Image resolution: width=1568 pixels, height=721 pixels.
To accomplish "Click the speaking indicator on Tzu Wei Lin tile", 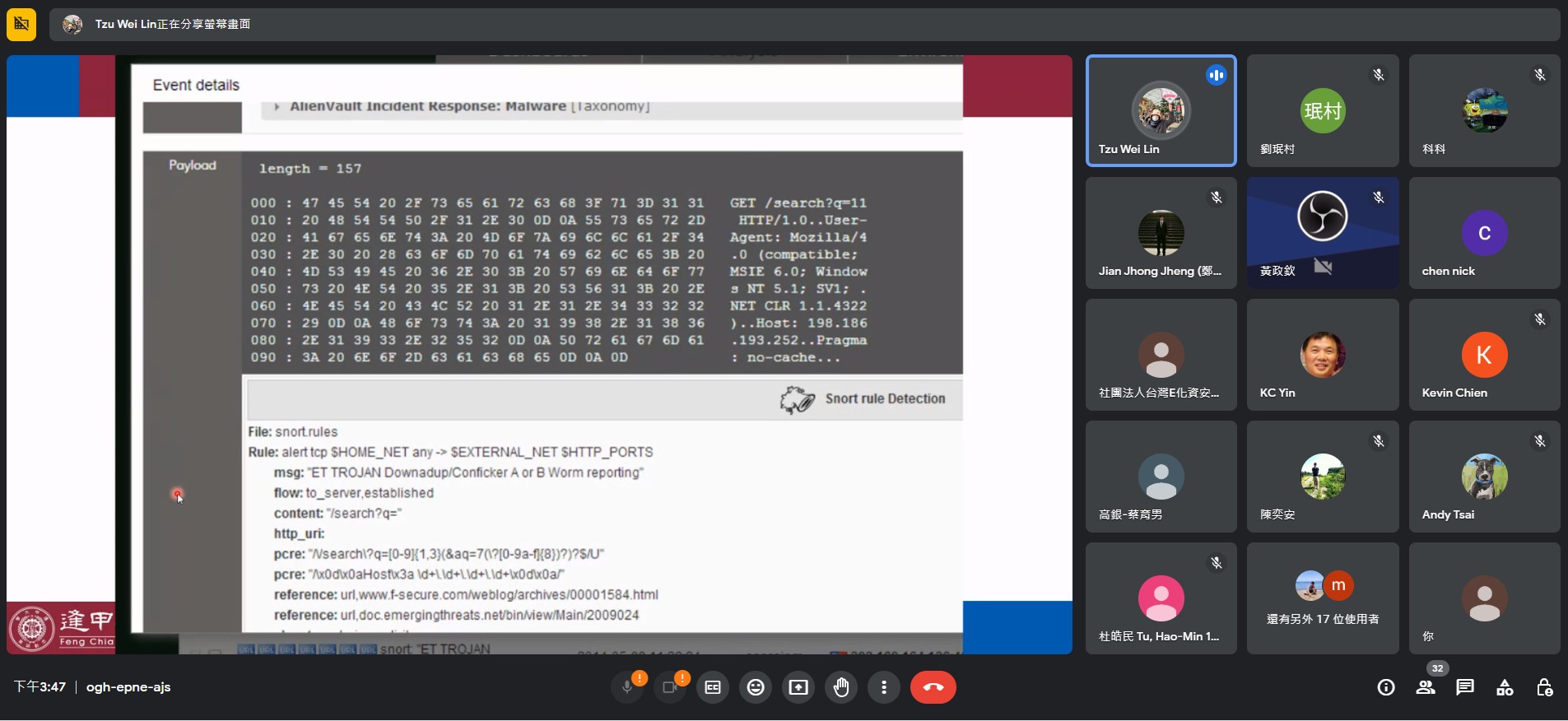I will click(x=1216, y=76).
